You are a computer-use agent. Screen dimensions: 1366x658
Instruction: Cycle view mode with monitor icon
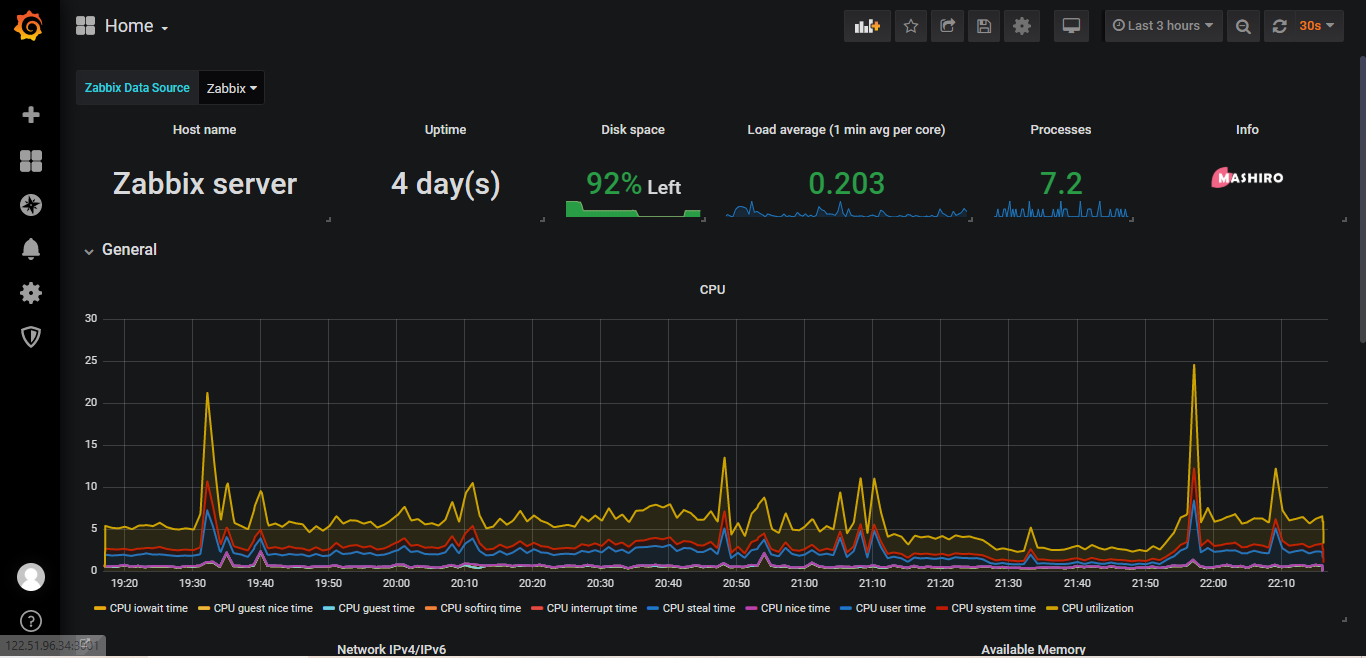1071,26
